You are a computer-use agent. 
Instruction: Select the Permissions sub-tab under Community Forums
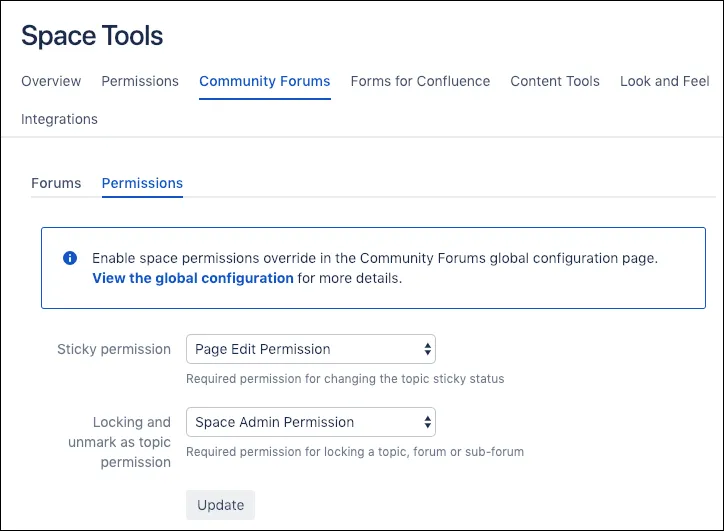click(x=142, y=183)
